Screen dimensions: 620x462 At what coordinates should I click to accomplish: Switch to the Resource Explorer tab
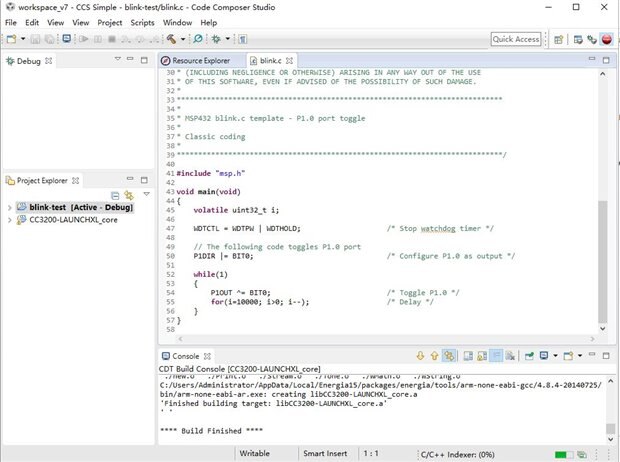point(200,60)
